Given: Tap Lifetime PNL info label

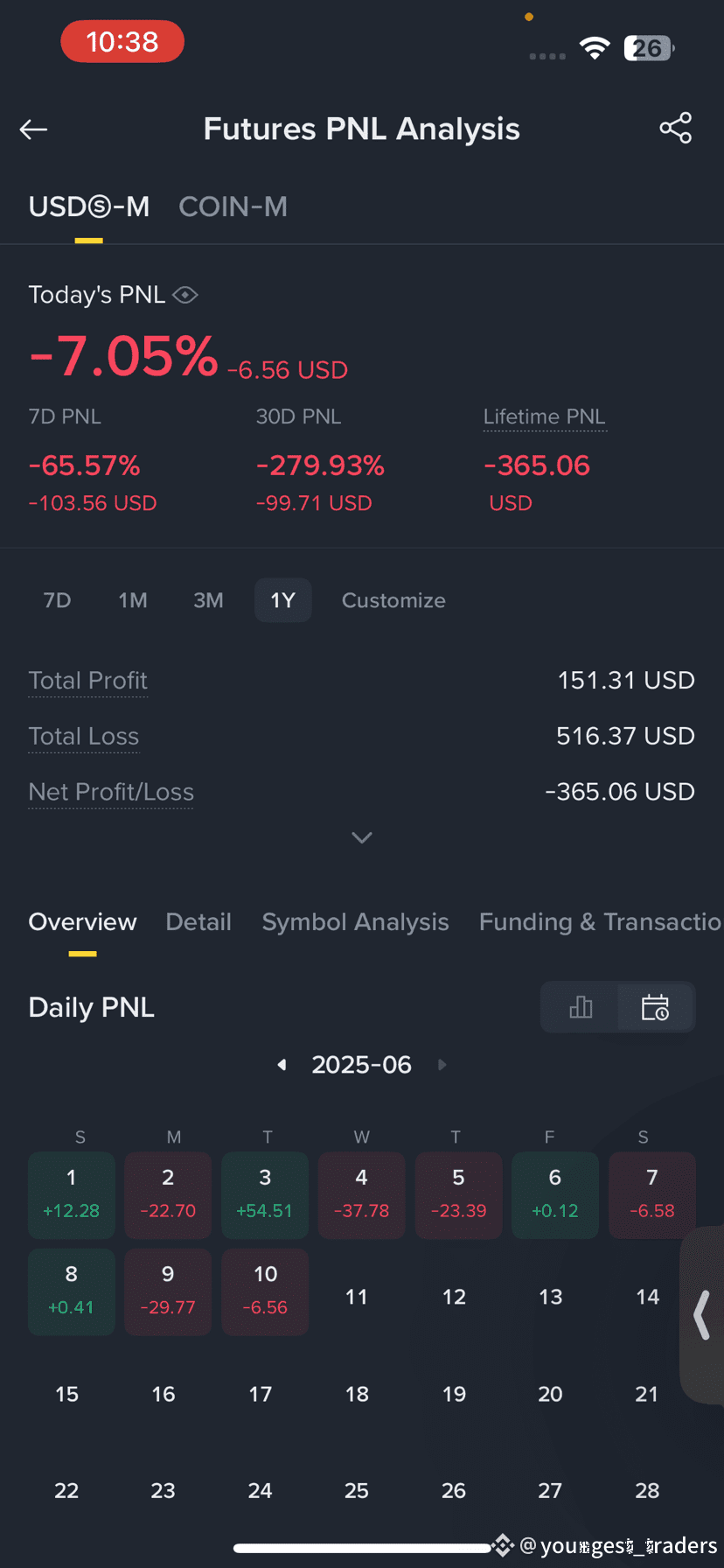Looking at the screenshot, I should click(x=544, y=416).
